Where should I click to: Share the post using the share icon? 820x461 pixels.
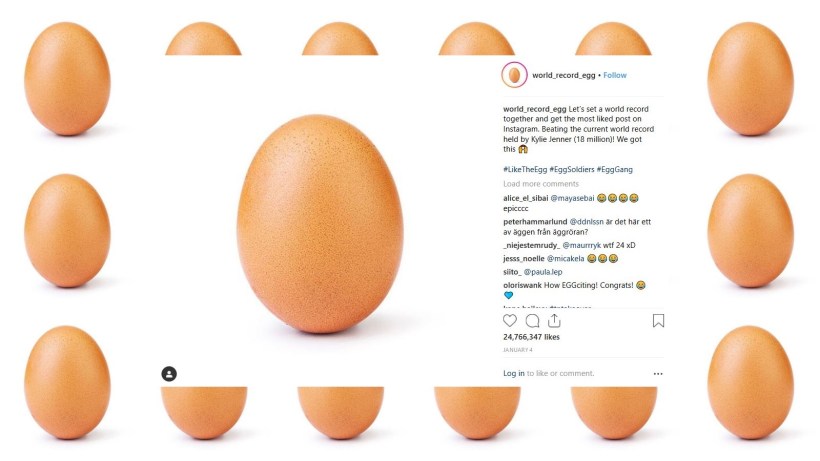554,321
